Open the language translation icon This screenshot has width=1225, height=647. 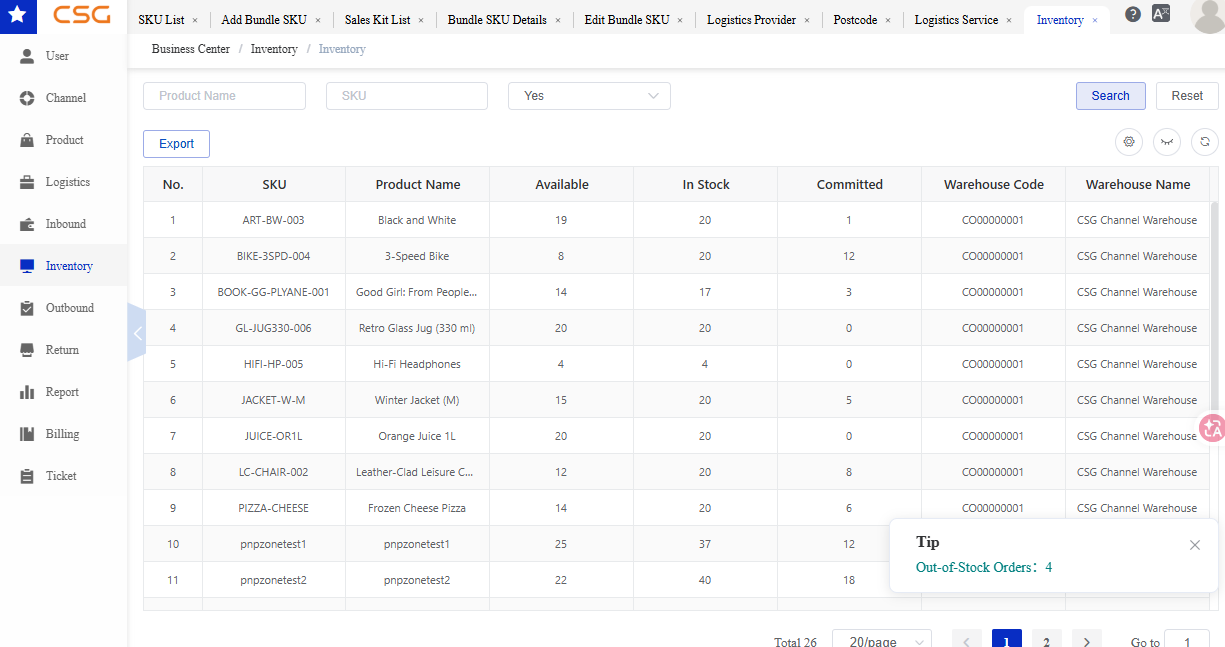1161,14
